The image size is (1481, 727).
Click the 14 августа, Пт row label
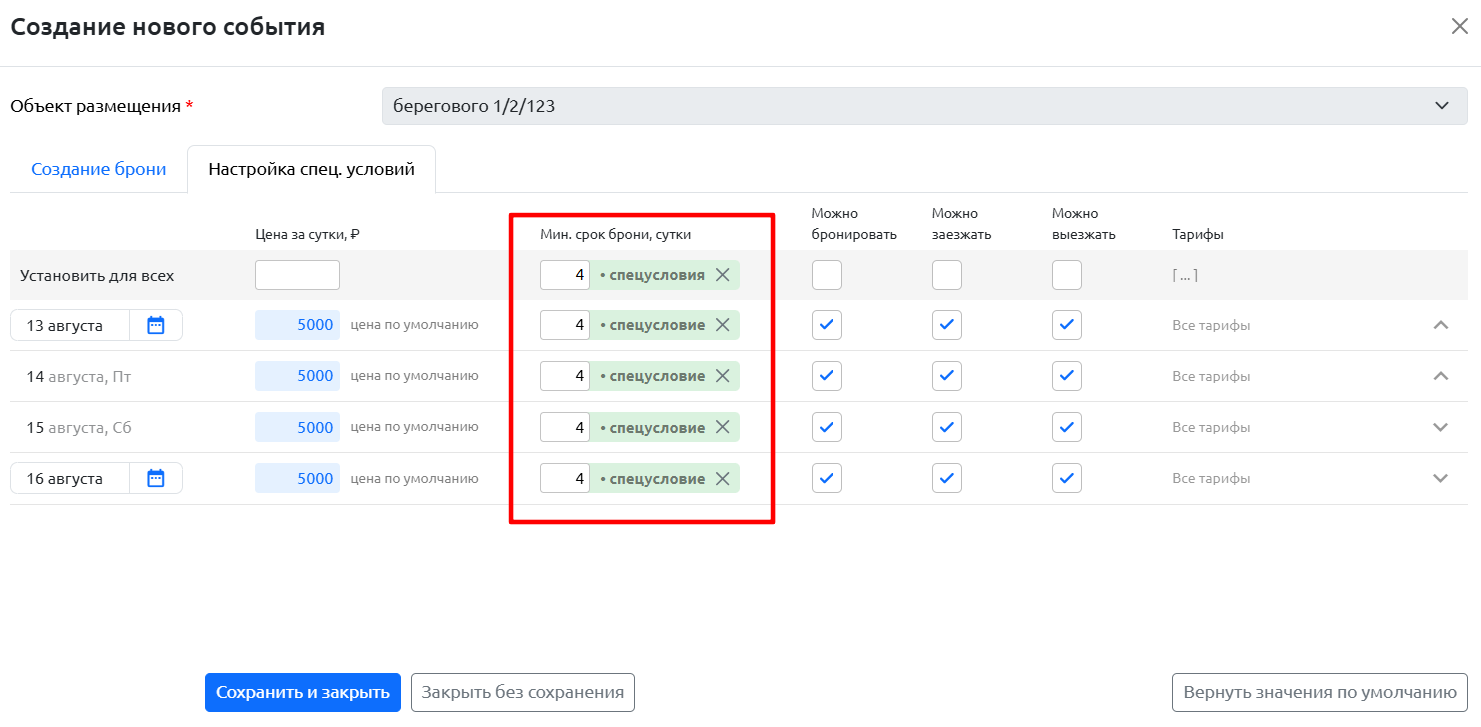79,377
